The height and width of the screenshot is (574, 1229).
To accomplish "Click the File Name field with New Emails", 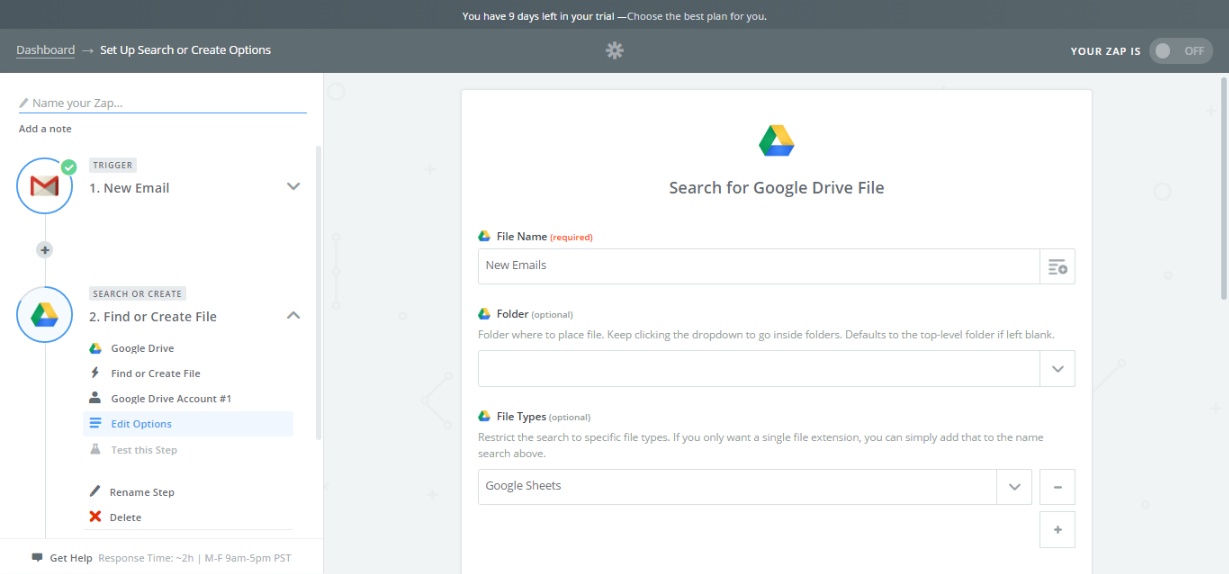I will point(759,266).
